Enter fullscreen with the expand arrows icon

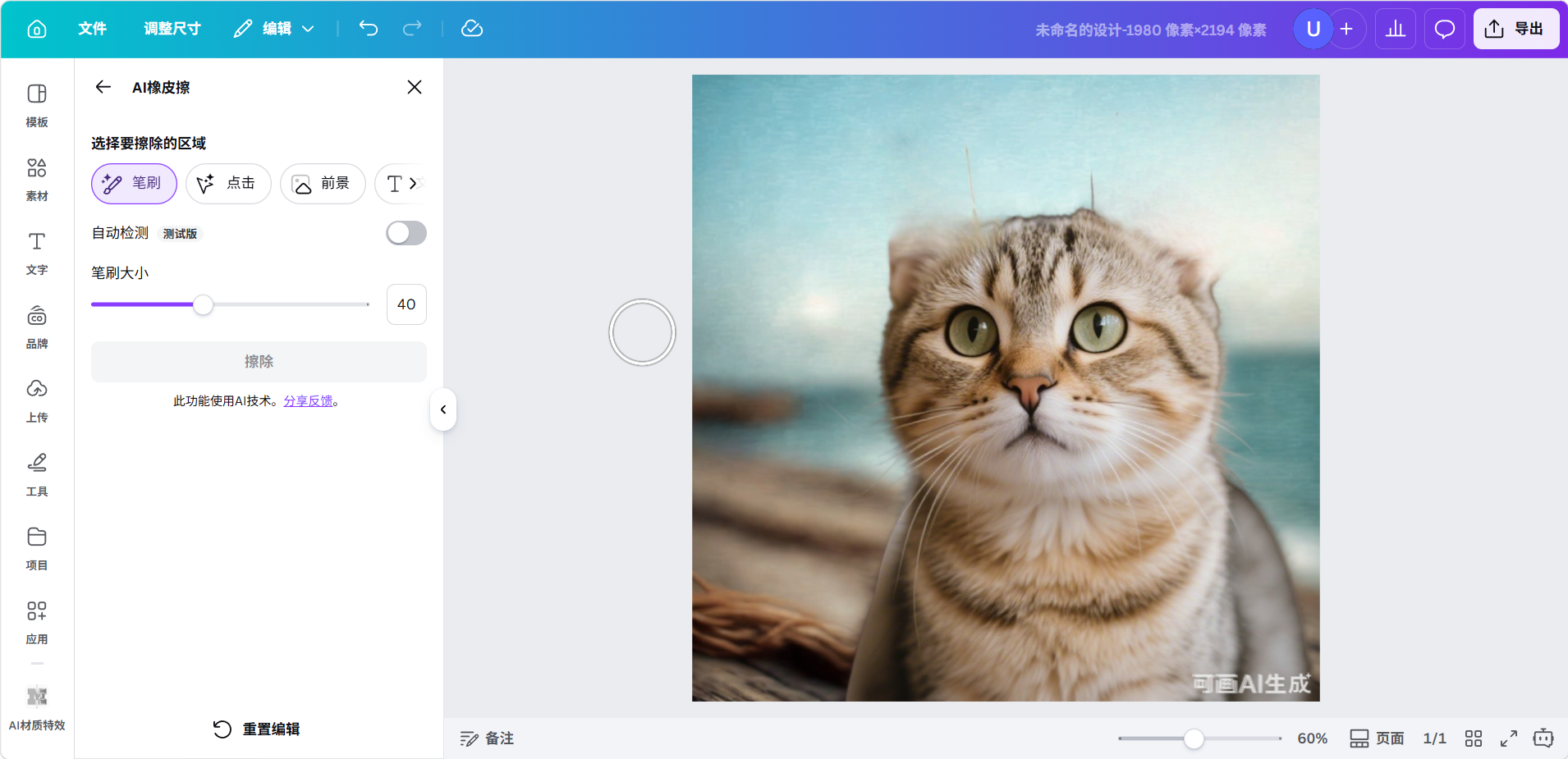point(1508,738)
